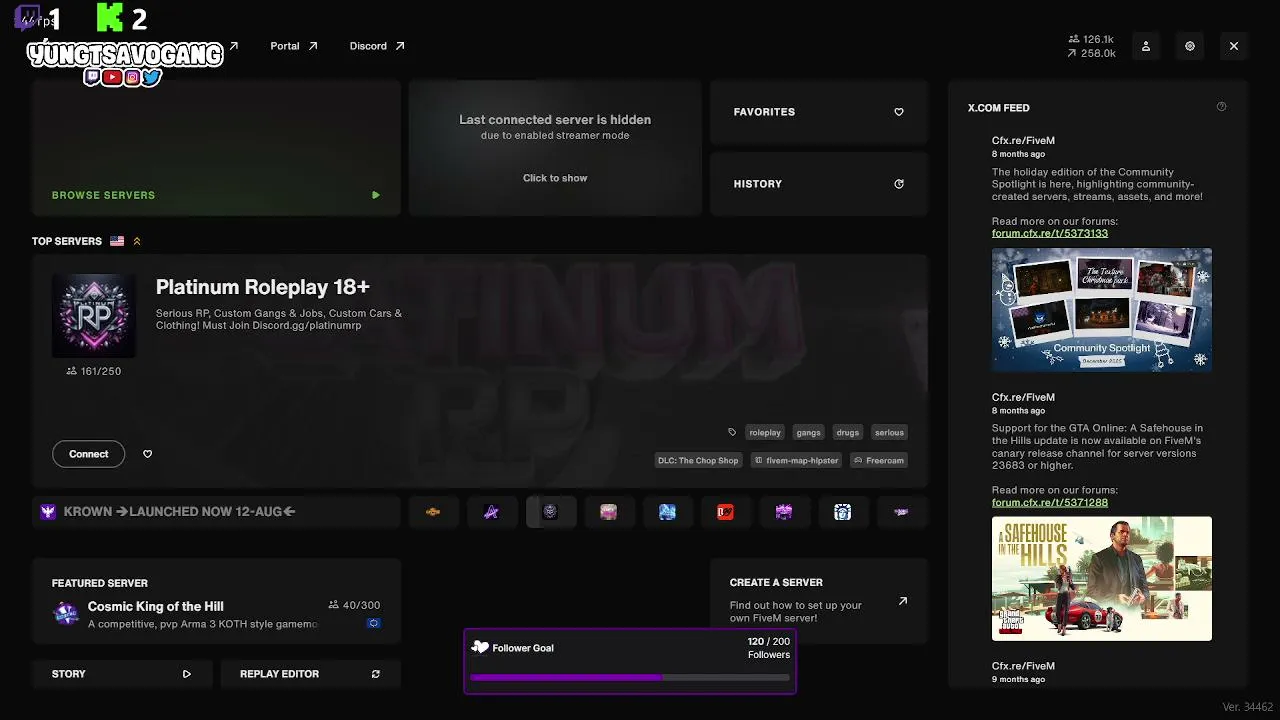The height and width of the screenshot is (720, 1280).
Task: Click the Cosmic server EU flag icon
Action: pos(374,623)
